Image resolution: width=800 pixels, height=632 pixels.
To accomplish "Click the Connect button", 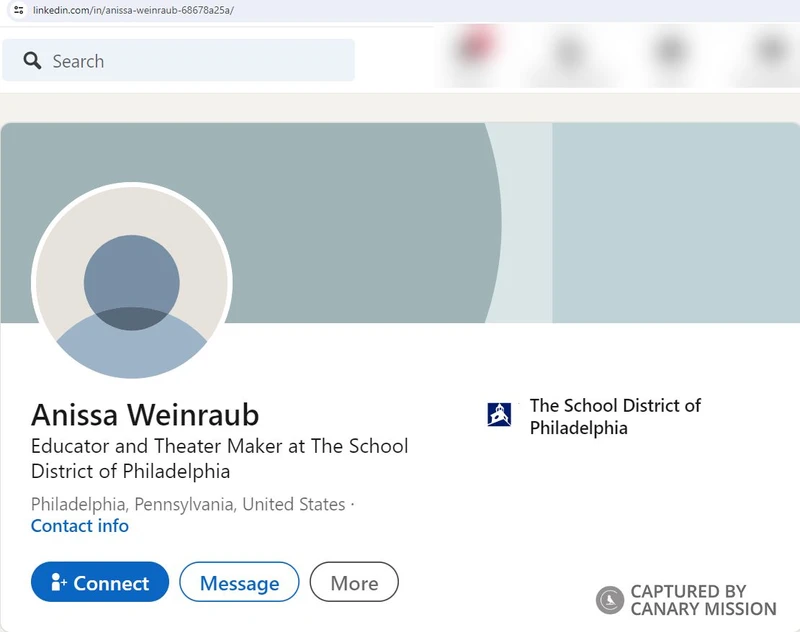I will point(99,582).
